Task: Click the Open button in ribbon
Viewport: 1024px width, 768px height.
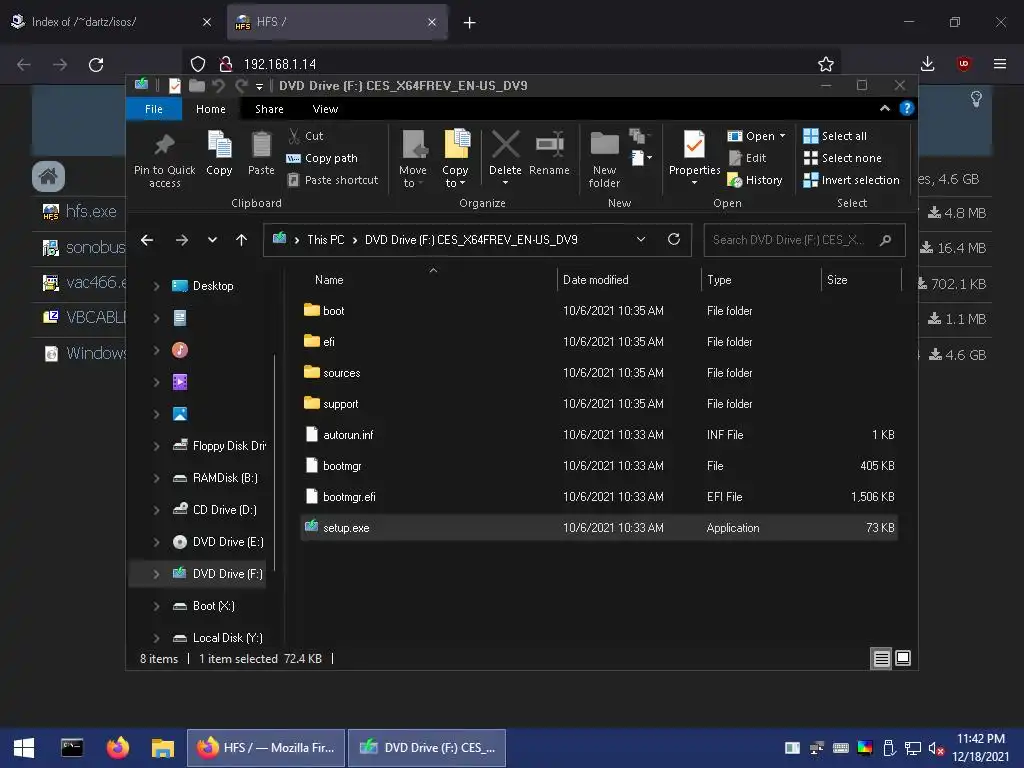Action: click(x=751, y=136)
